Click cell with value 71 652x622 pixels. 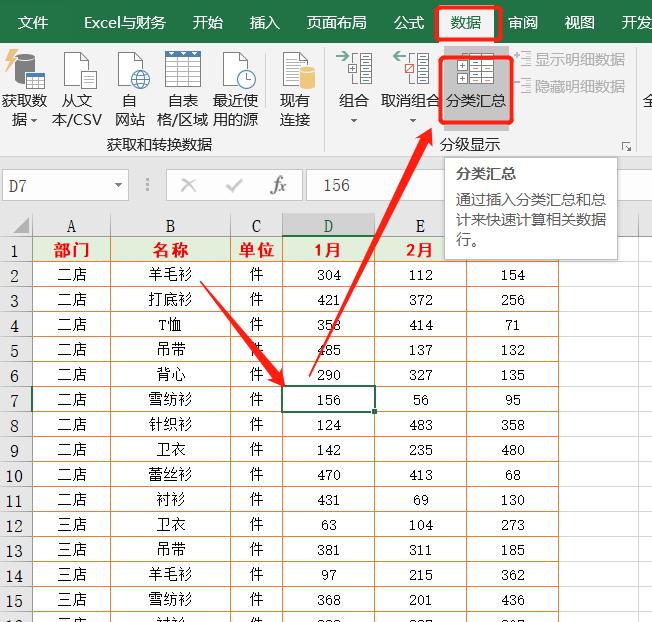(512, 324)
